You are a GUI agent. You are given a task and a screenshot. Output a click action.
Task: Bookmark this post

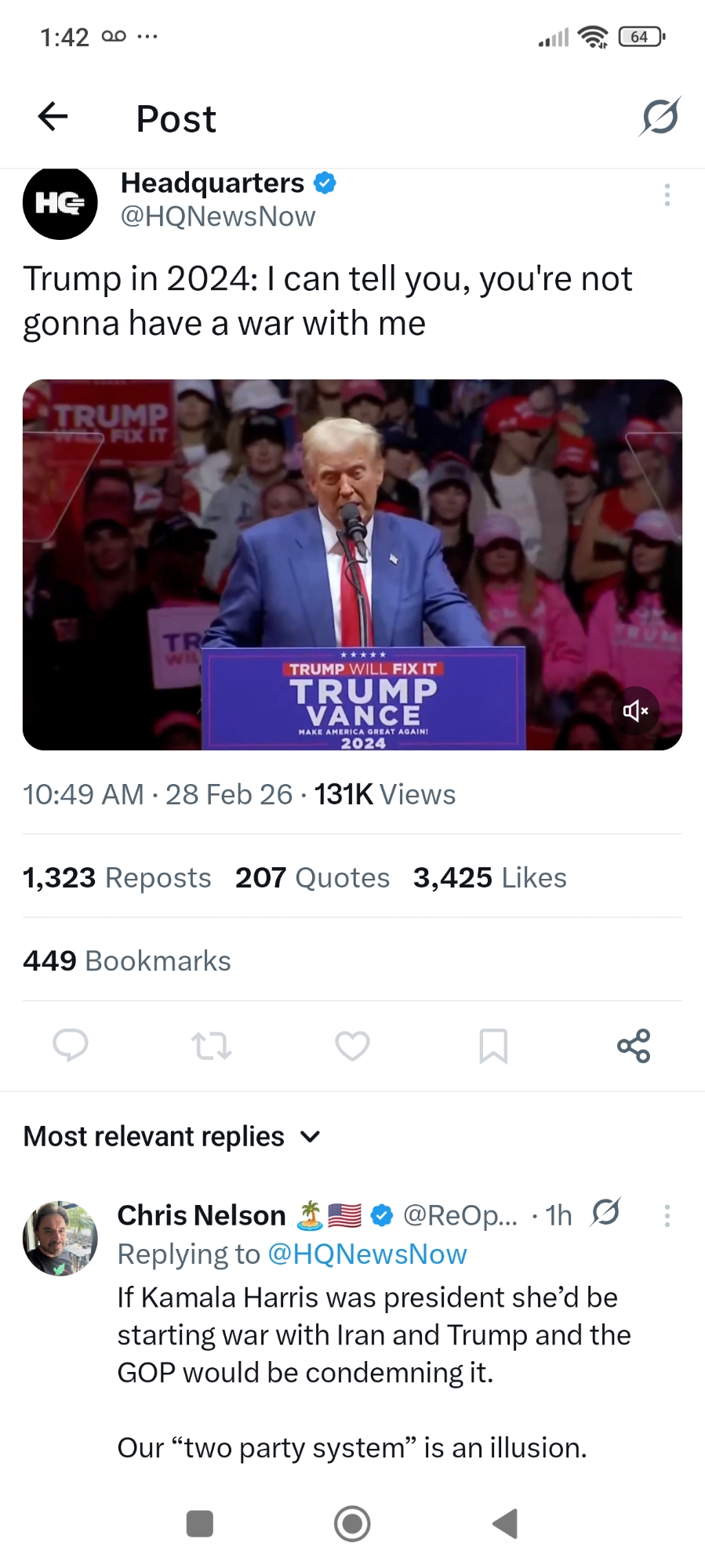pyautogui.click(x=493, y=1045)
